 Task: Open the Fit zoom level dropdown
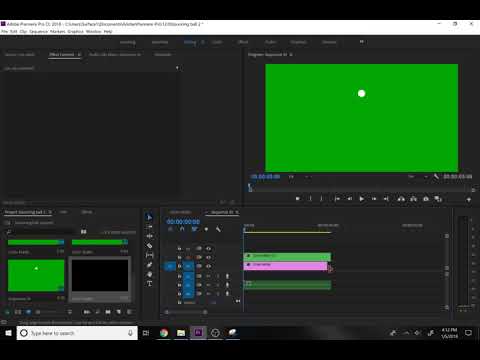coord(299,177)
